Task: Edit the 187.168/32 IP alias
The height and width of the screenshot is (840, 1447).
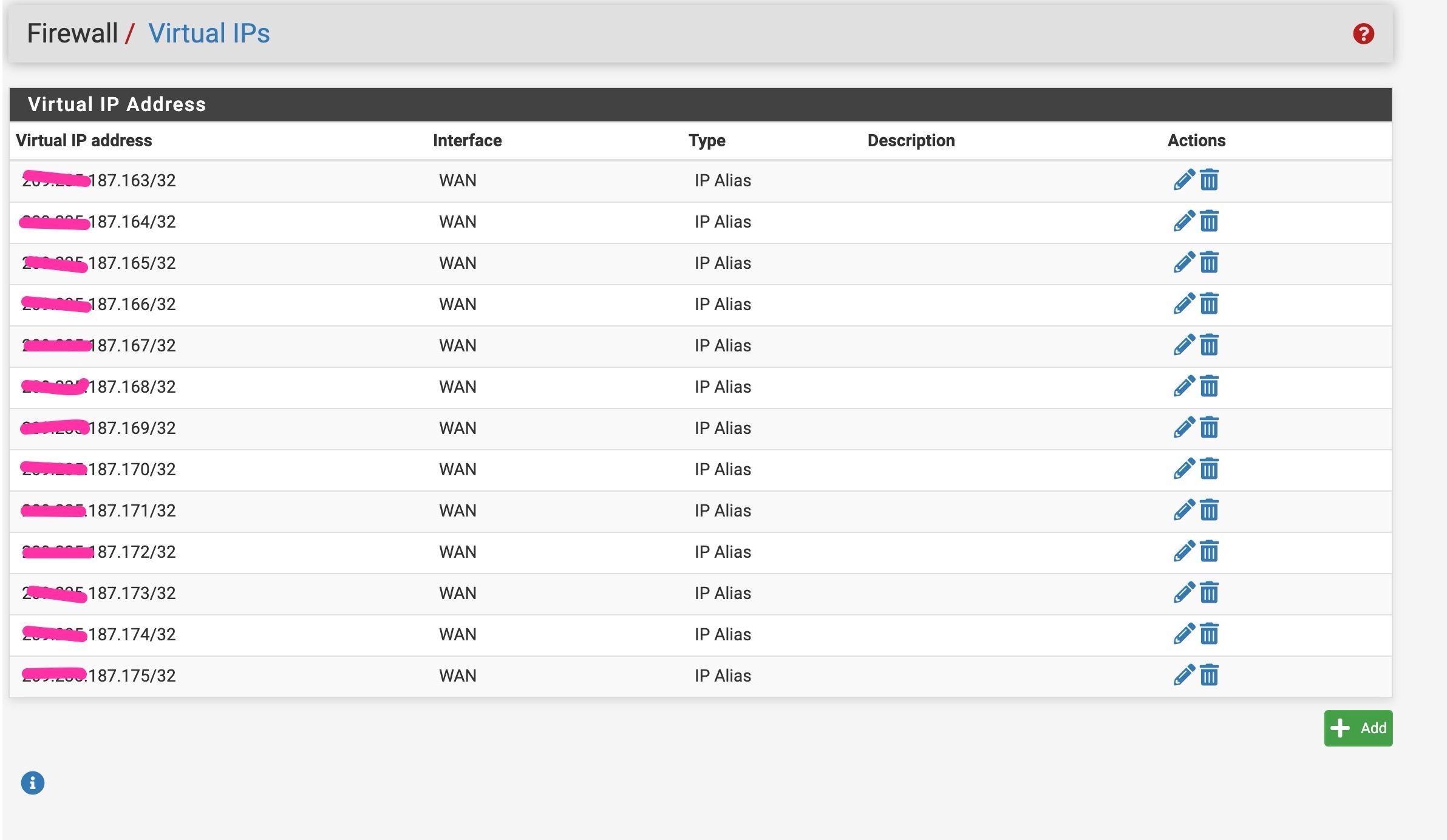Action: click(1183, 387)
